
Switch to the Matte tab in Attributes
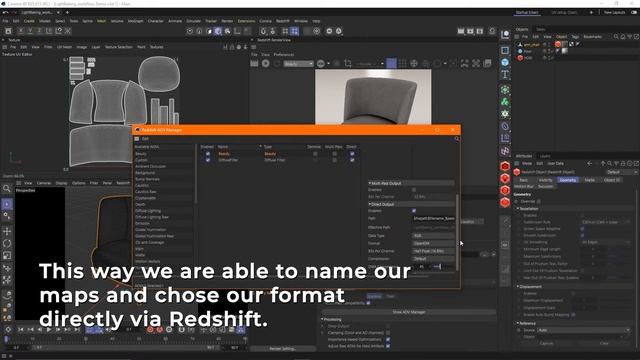589,180
